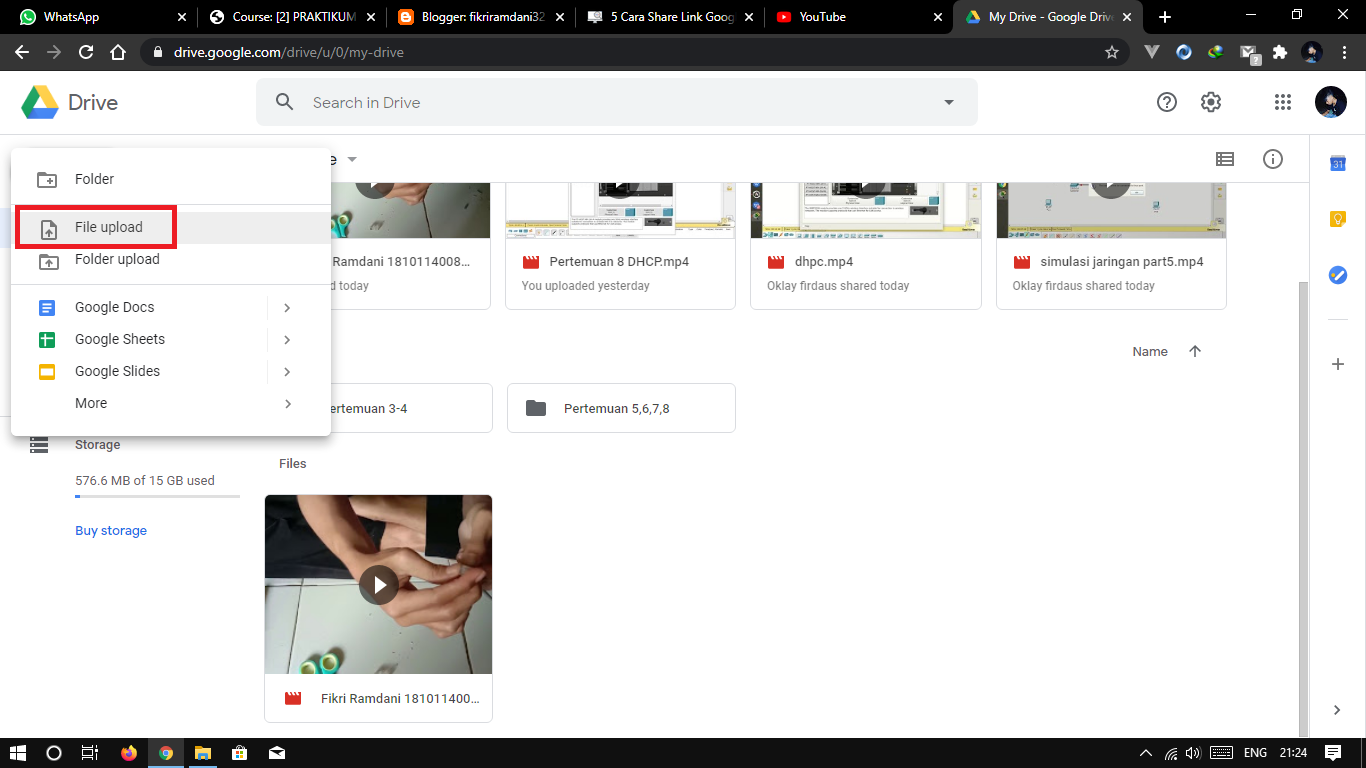Image resolution: width=1366 pixels, height=768 pixels.
Task: Open Chrome profile avatar in toolbar
Action: 1312,52
